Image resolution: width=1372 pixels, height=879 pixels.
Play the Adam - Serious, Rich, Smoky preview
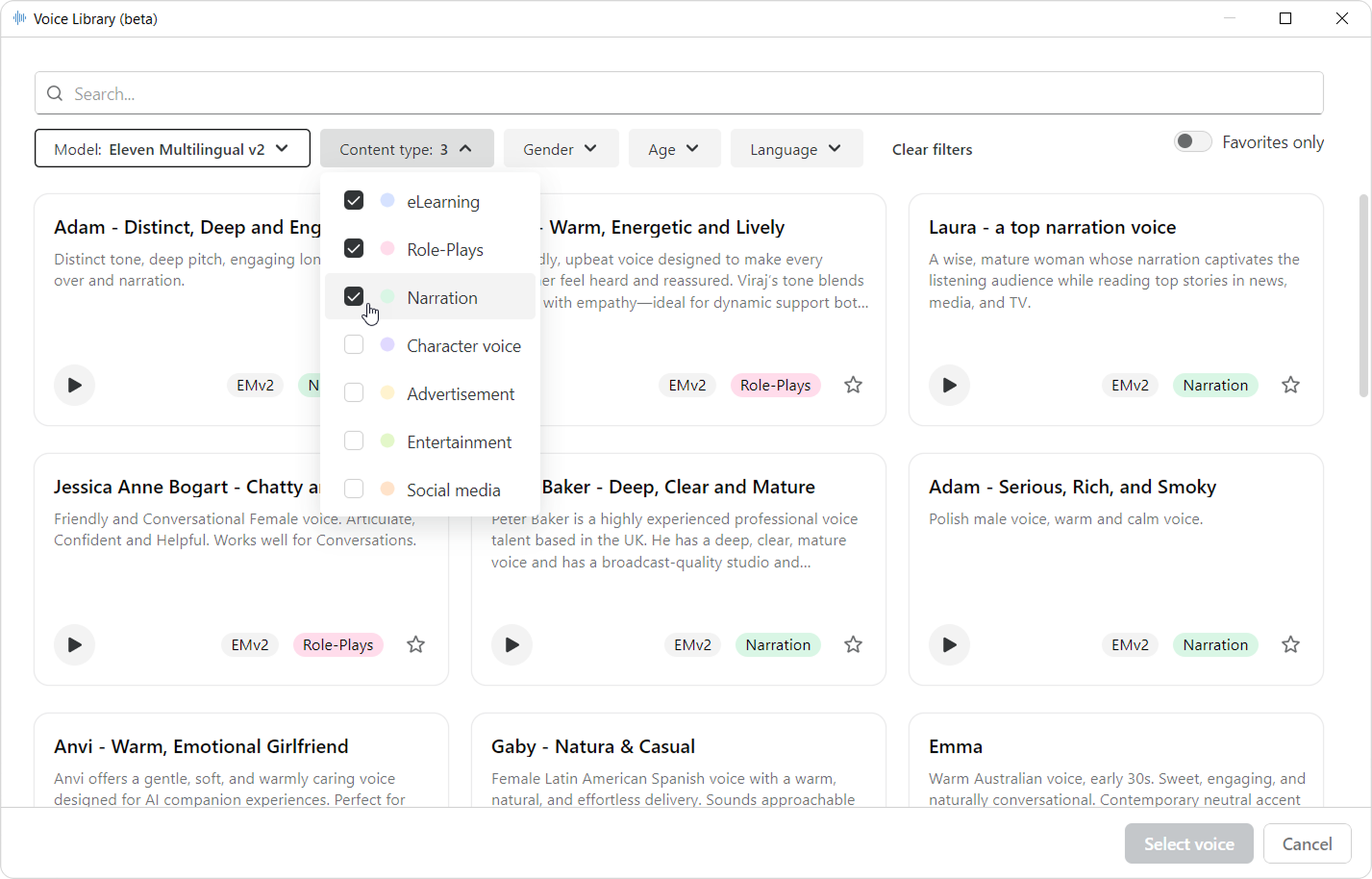point(949,645)
